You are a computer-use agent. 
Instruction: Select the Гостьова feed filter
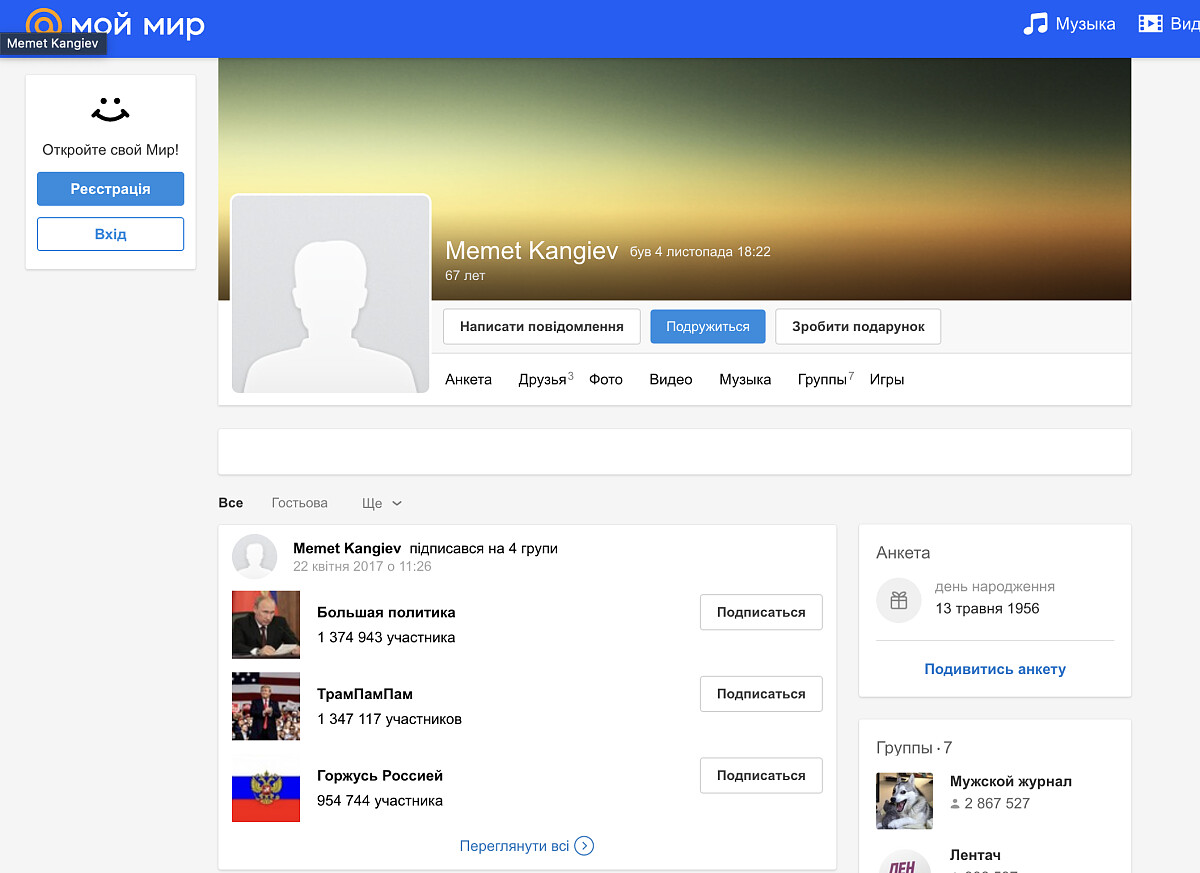tap(298, 503)
